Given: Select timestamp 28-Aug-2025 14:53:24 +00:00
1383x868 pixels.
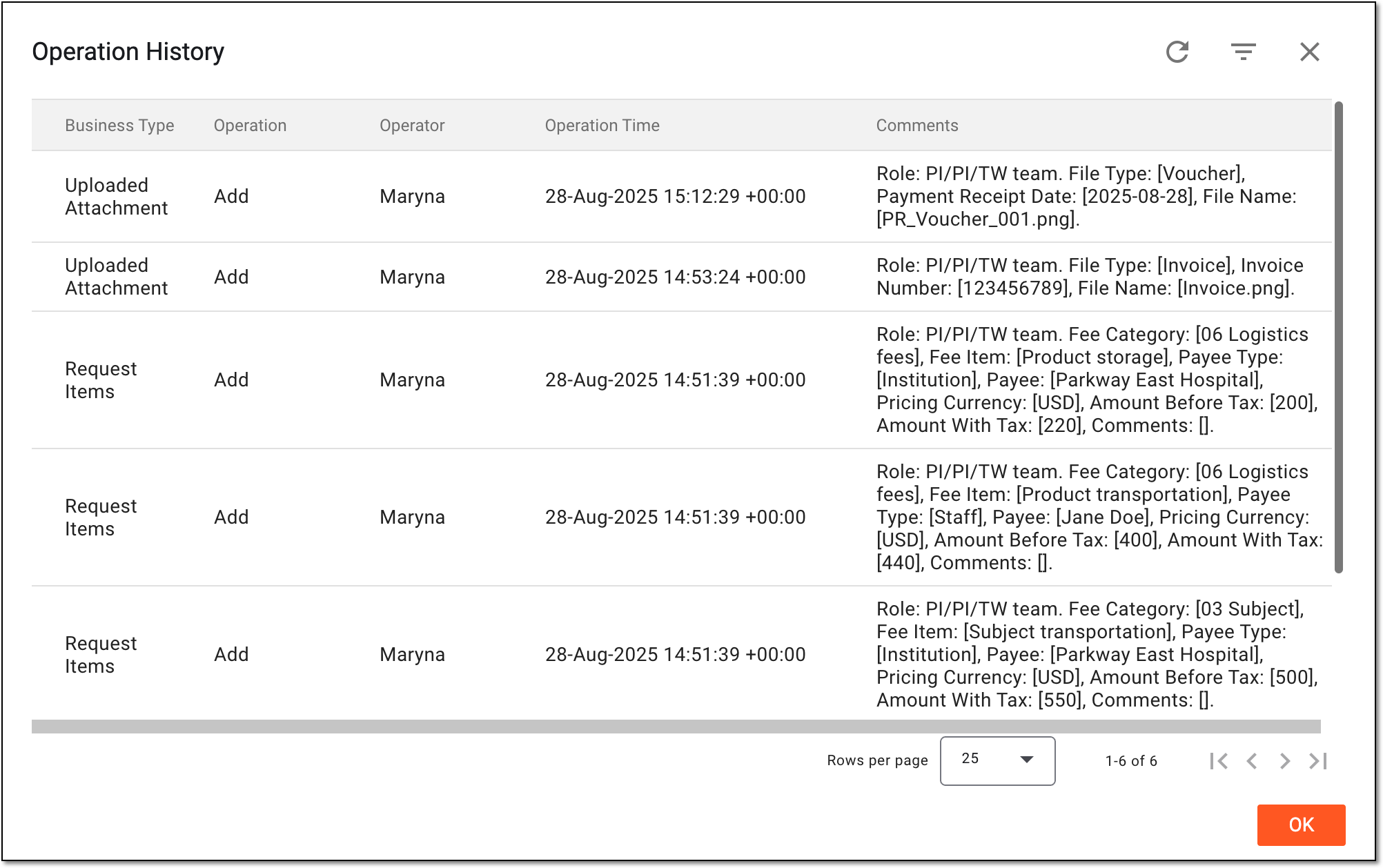Looking at the screenshot, I should coord(675,277).
